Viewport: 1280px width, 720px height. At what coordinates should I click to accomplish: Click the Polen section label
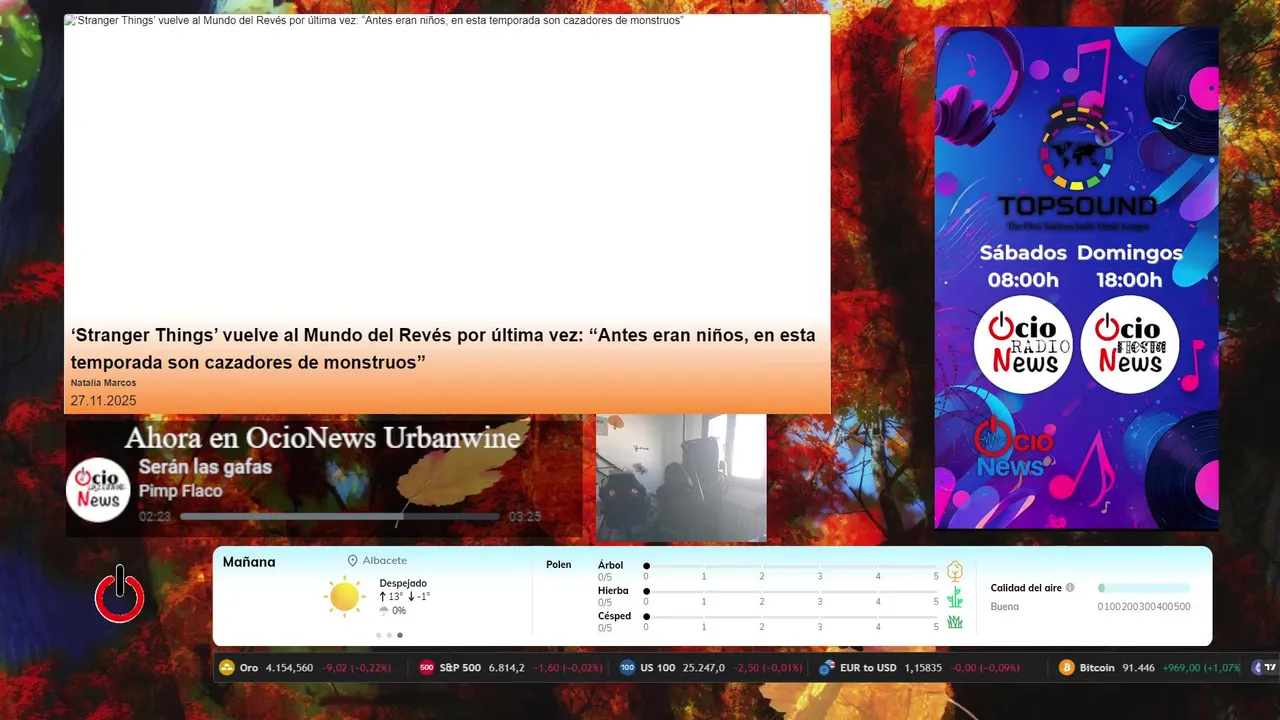(559, 565)
